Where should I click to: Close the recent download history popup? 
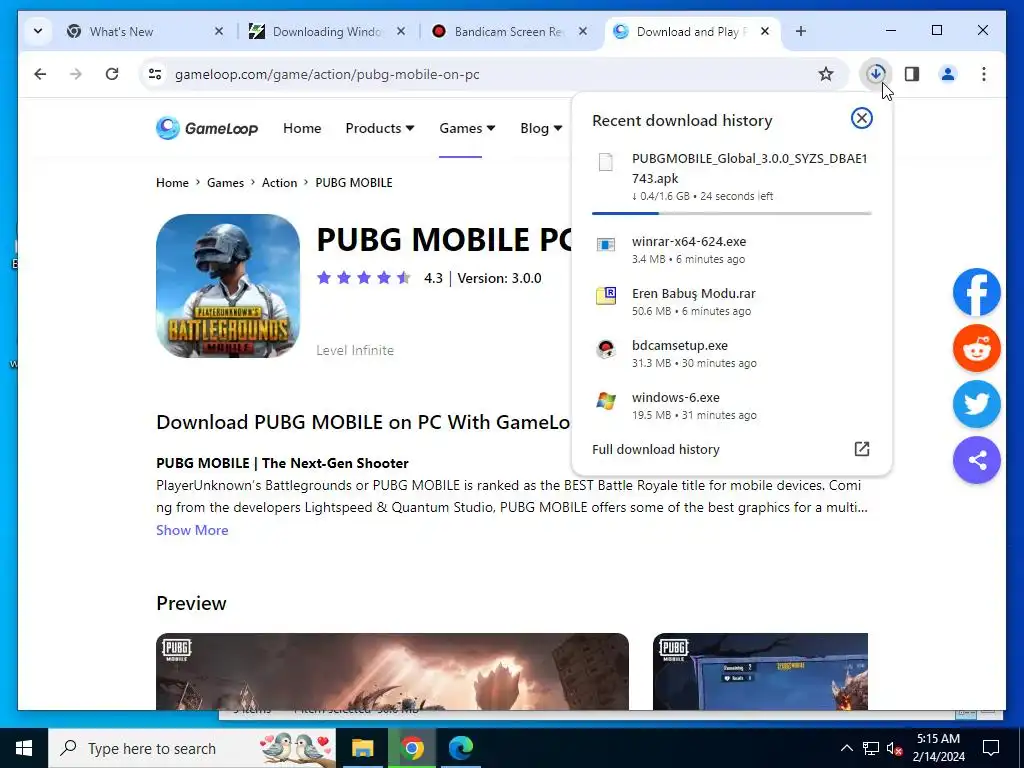tap(861, 118)
